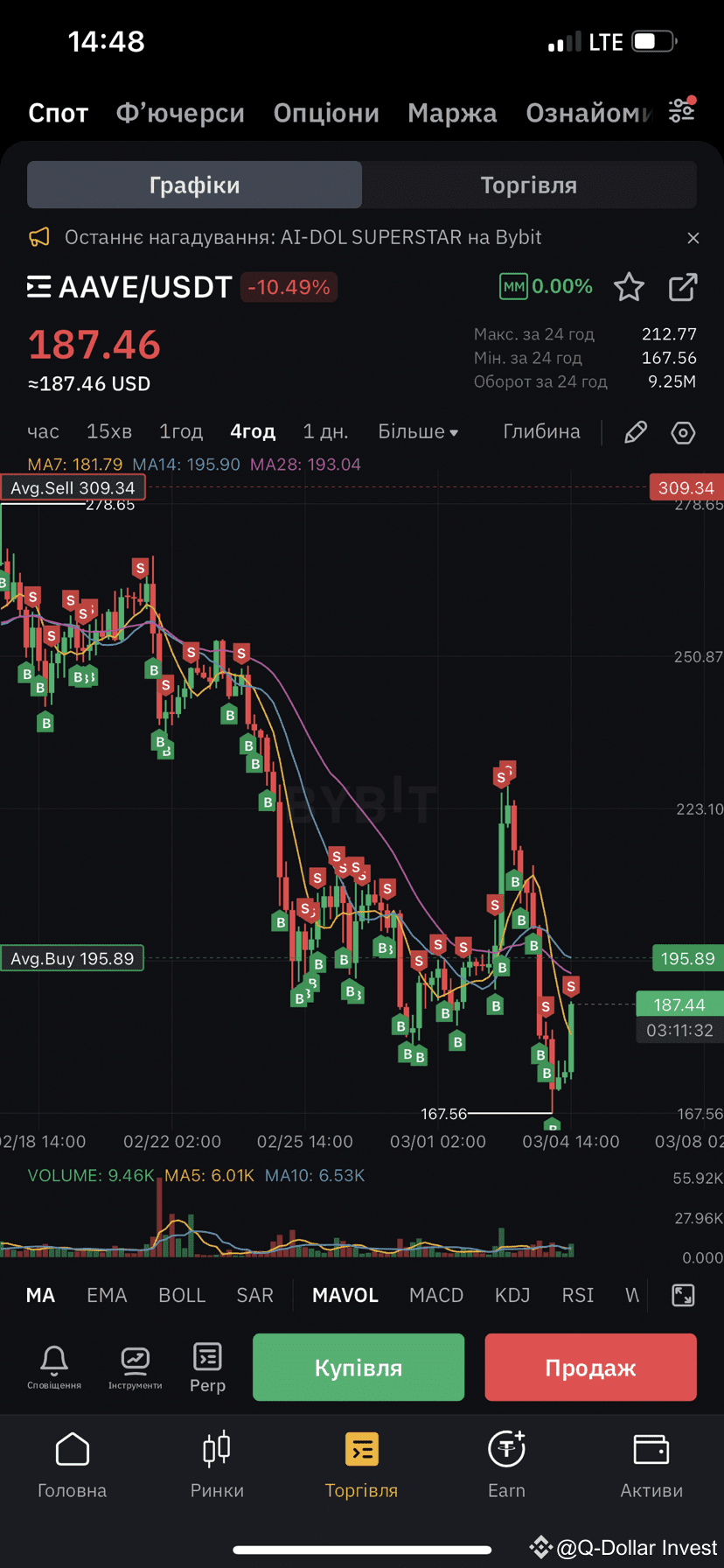Open Активи wallet tab

click(651, 1466)
